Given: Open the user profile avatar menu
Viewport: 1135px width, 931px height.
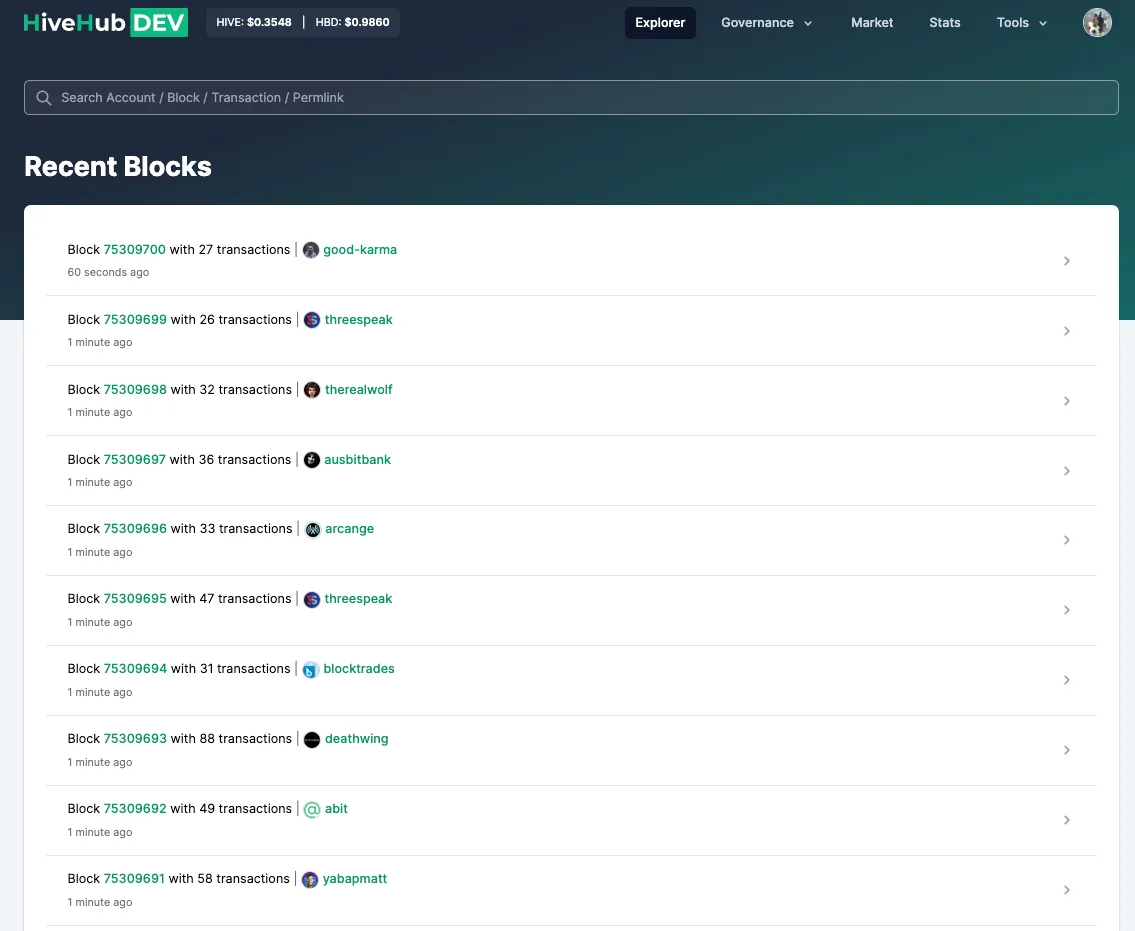Looking at the screenshot, I should (x=1097, y=22).
